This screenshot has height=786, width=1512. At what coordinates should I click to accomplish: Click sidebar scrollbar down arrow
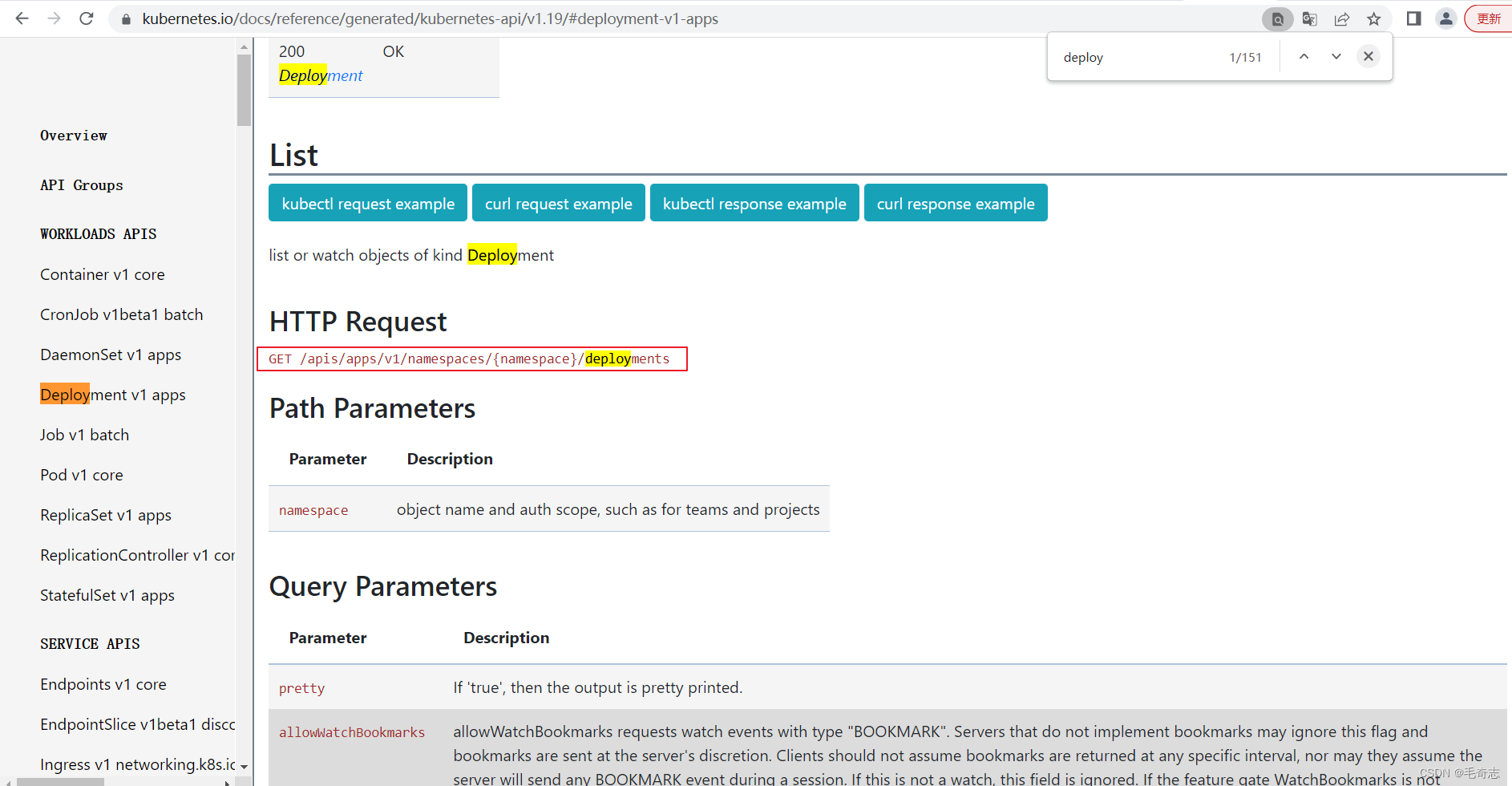(244, 768)
